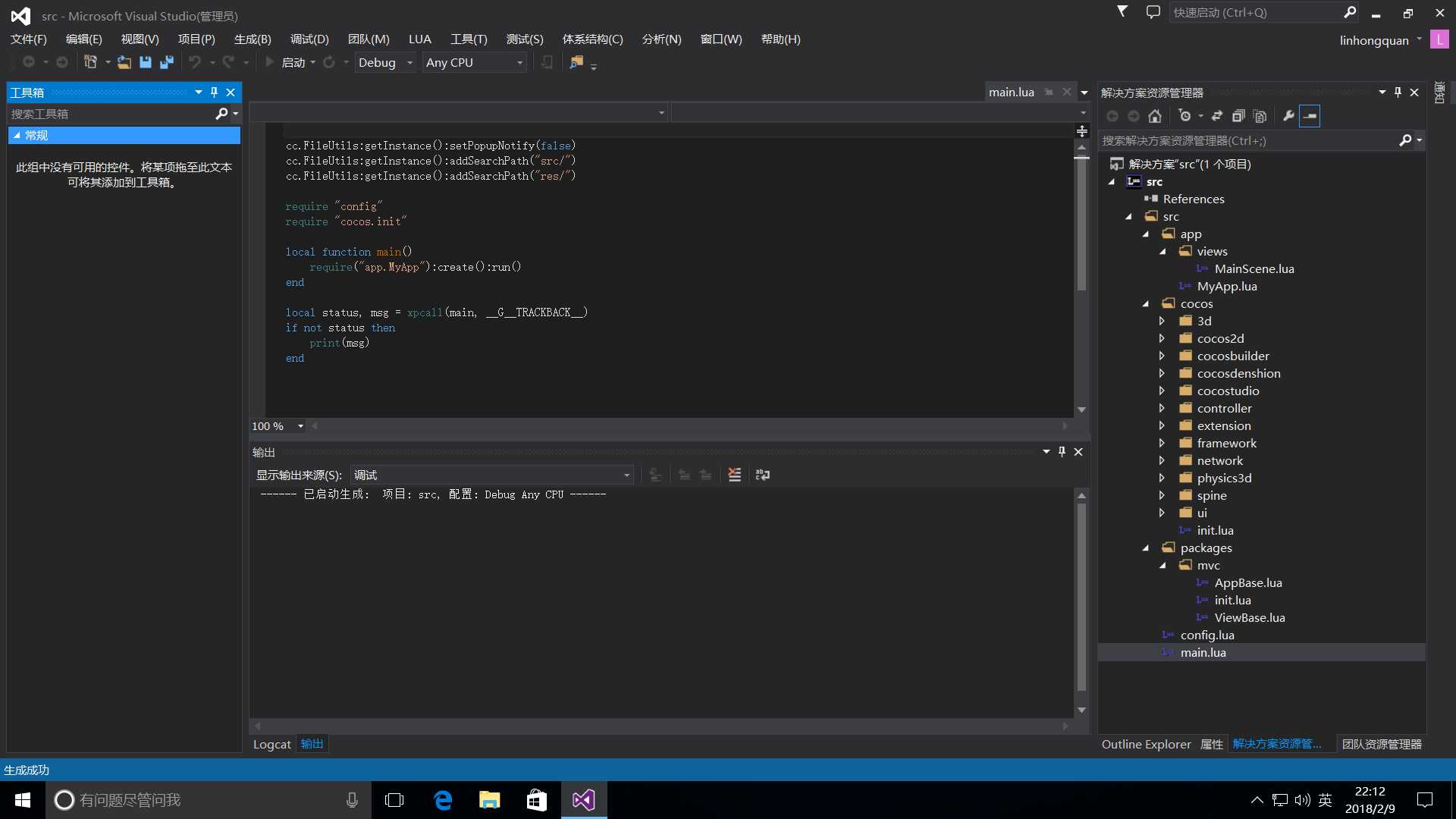Select ViewBase.lua in the tree
The image size is (1456, 819).
coord(1249,617)
